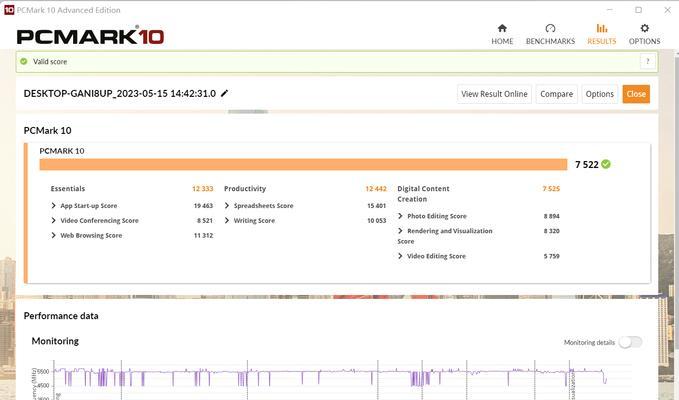
Task: Click the App Start-up value 19 463
Action: (203, 206)
